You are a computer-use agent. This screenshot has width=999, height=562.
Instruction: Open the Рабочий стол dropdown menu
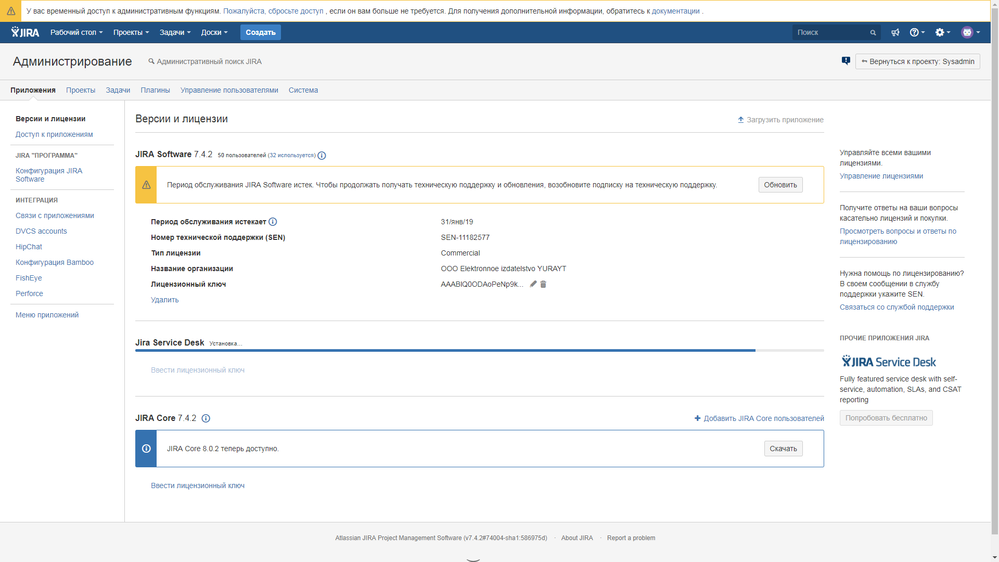(x=76, y=32)
